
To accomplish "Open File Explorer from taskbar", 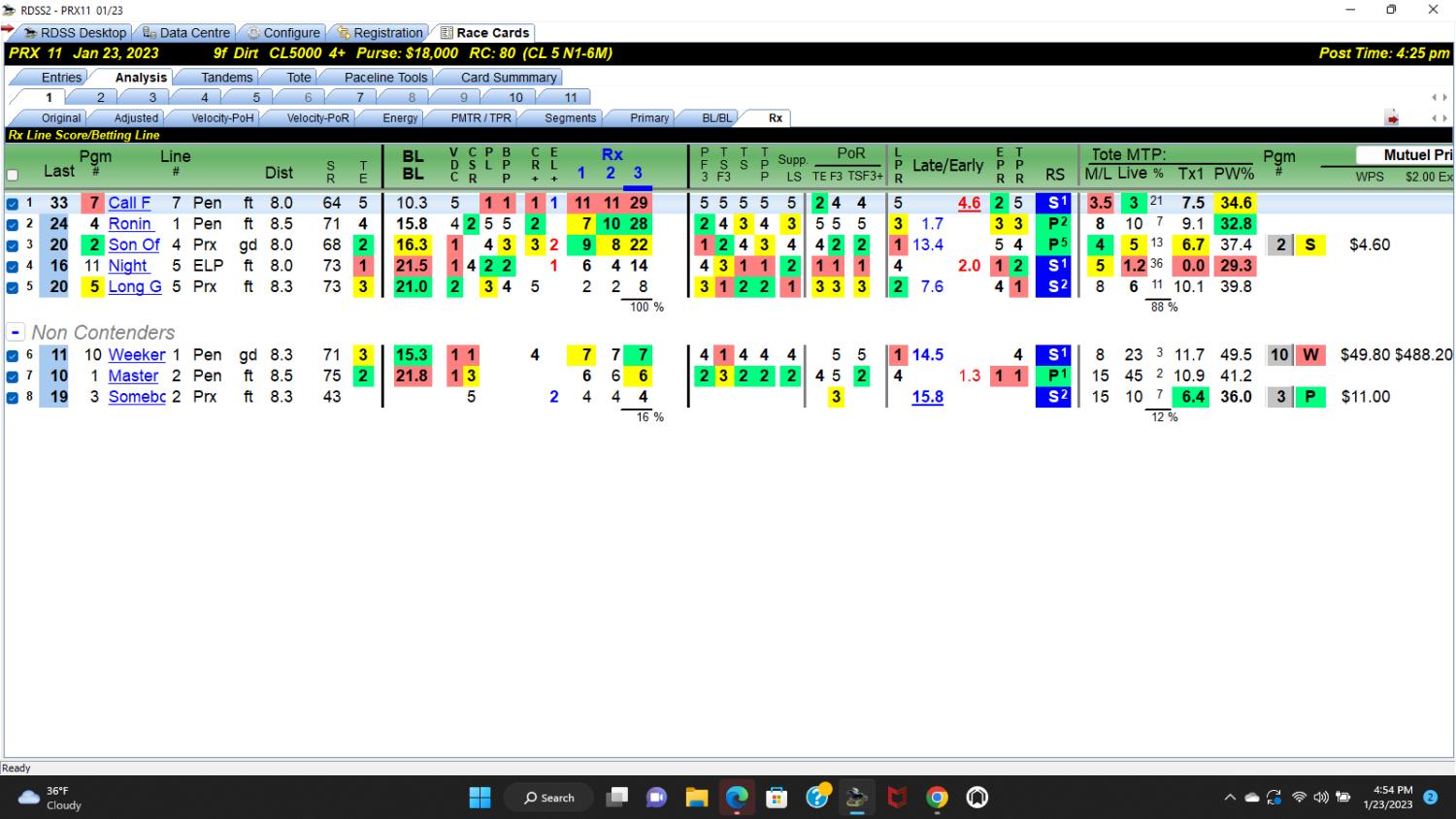I will 697,798.
